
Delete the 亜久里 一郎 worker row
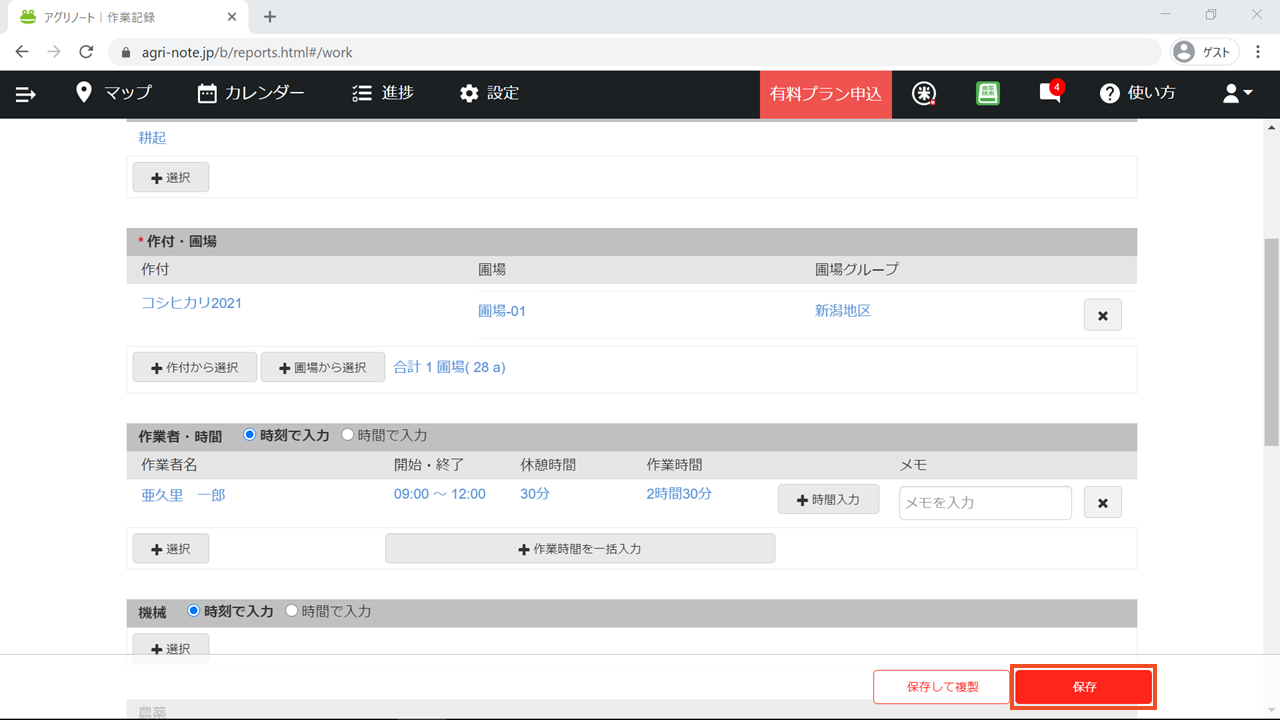(1102, 503)
